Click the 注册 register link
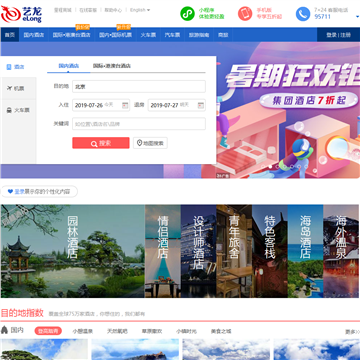The image size is (360, 360). (x=346, y=35)
